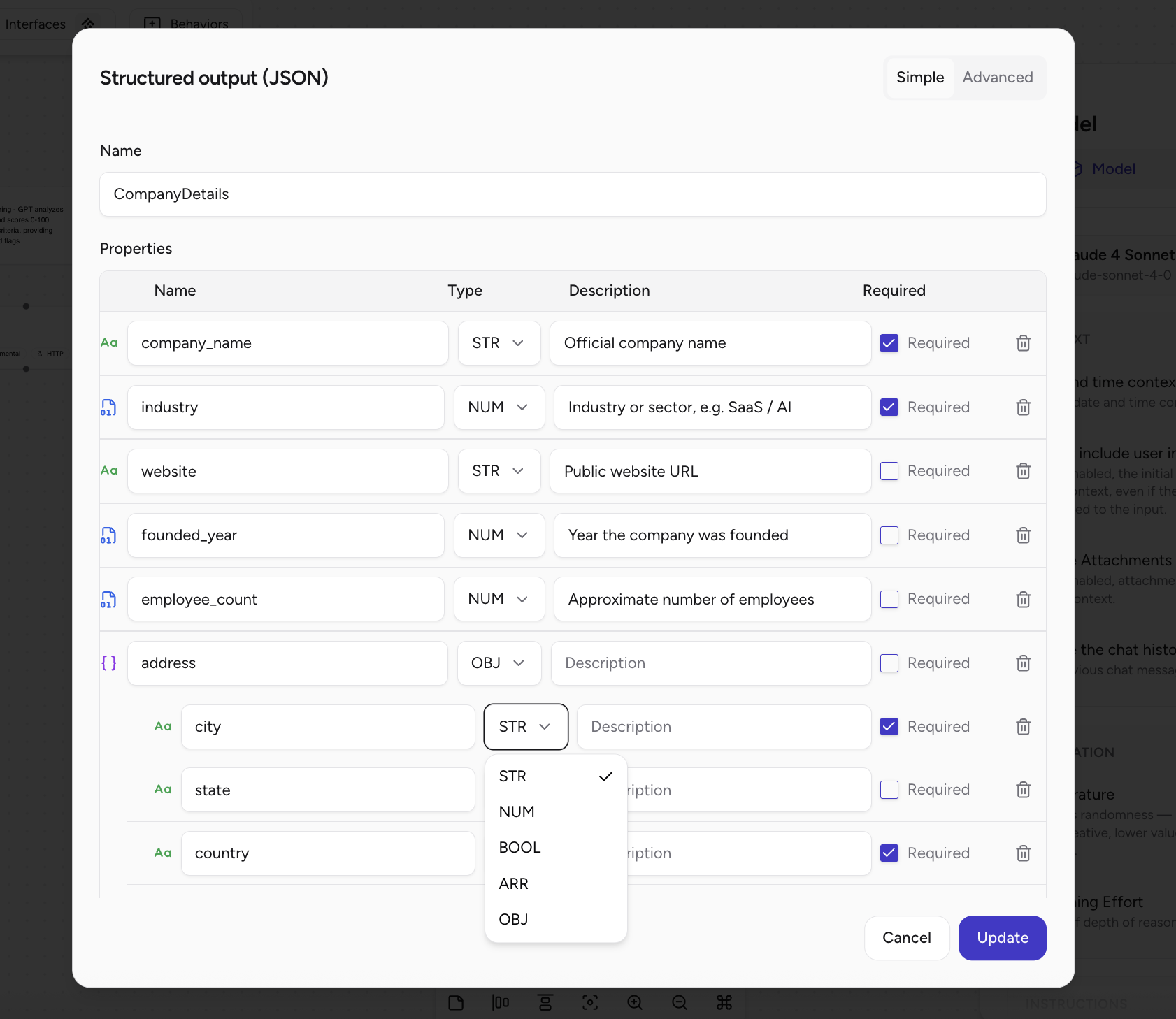Change the type of founded_year

click(499, 535)
